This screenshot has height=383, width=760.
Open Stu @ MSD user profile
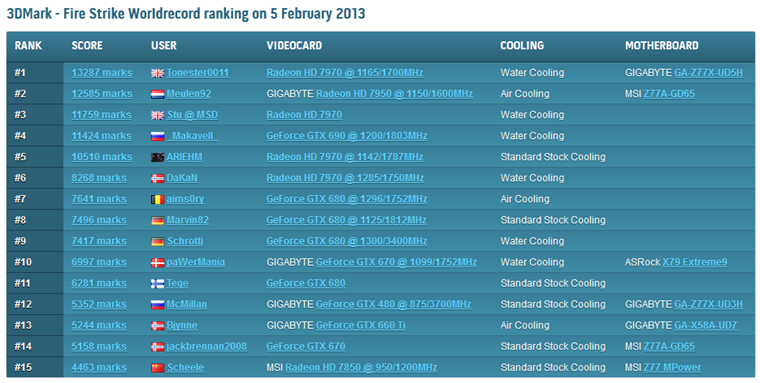(x=192, y=115)
